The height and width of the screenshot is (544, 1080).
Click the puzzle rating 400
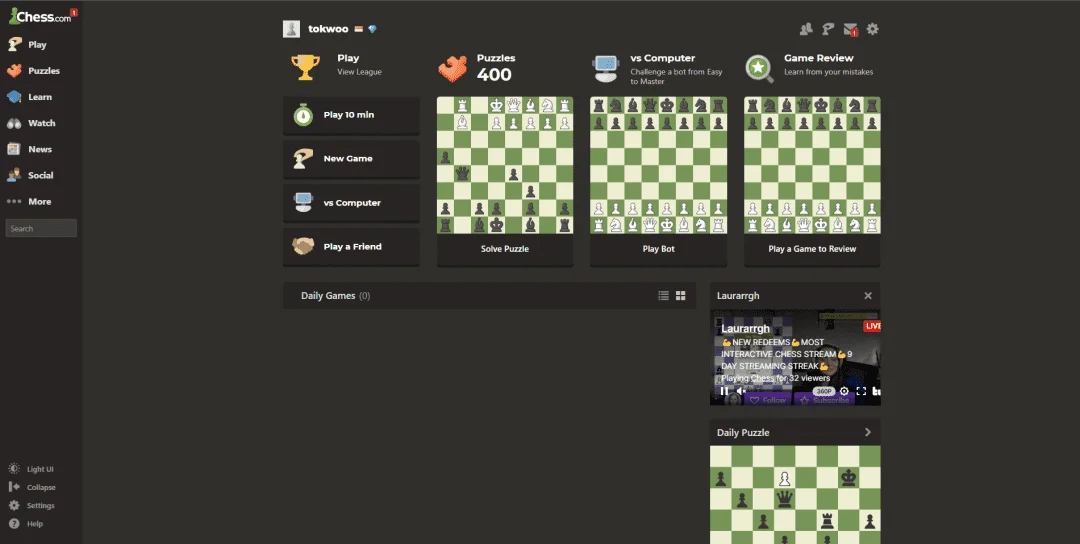(x=495, y=75)
